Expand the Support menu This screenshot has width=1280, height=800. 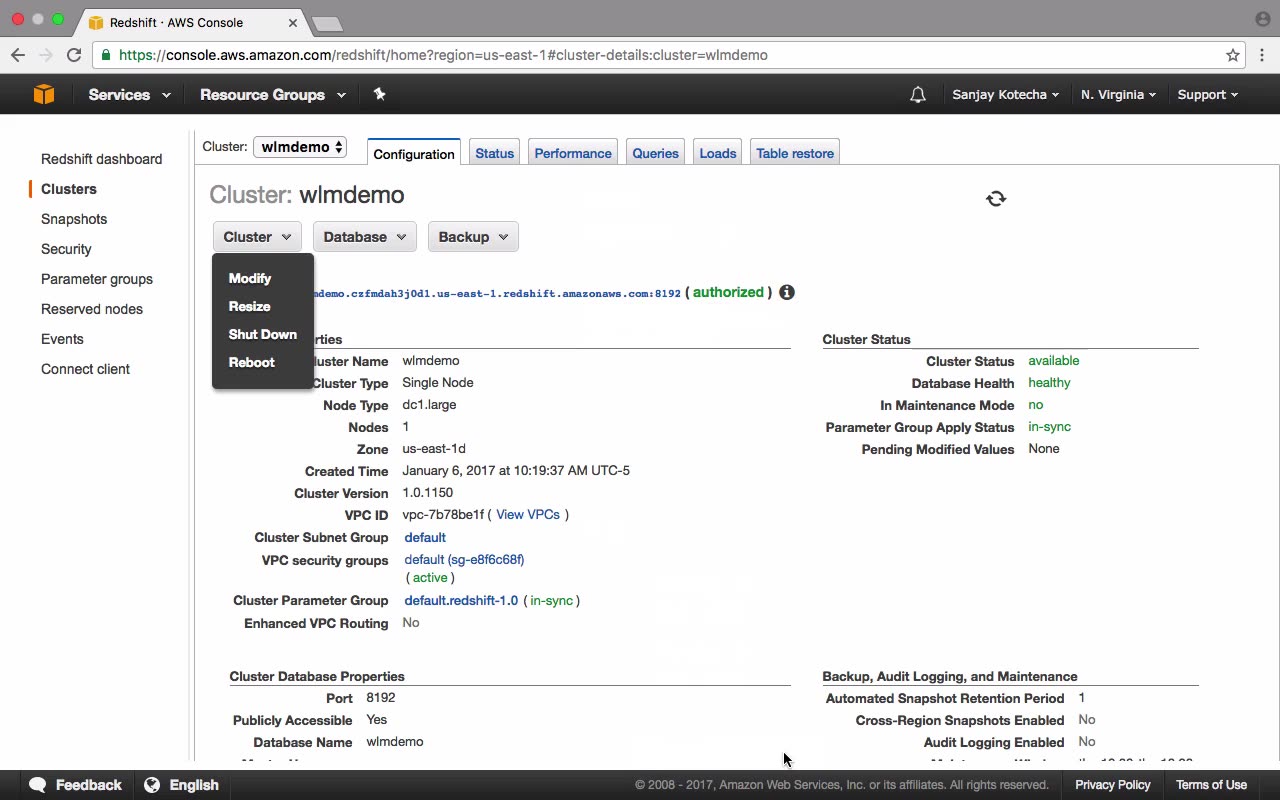coord(1207,95)
